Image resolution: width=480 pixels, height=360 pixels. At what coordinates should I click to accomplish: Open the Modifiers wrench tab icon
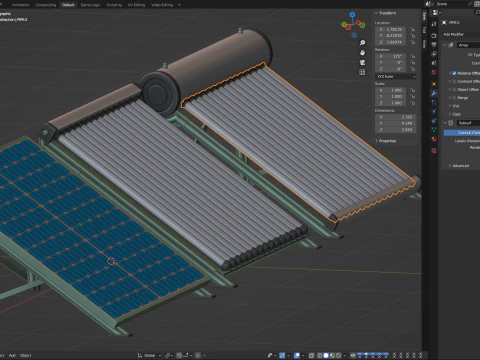coord(434,93)
